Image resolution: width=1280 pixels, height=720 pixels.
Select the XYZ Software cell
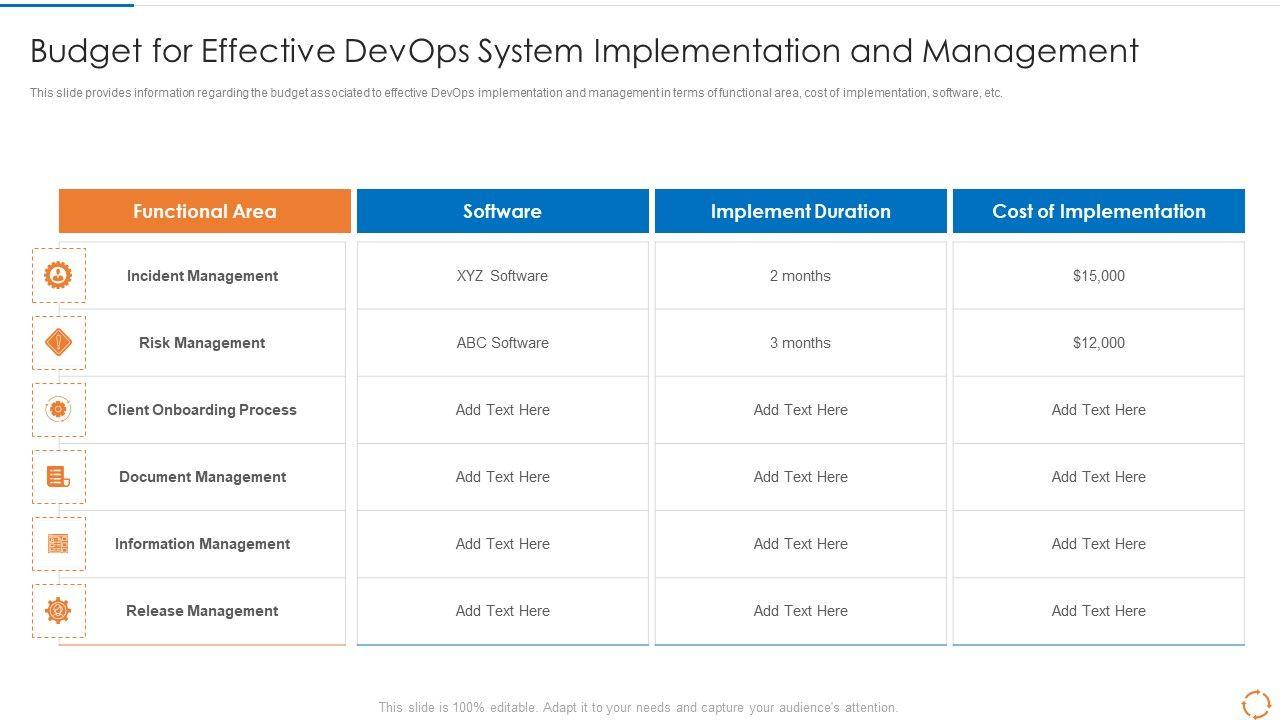click(502, 276)
